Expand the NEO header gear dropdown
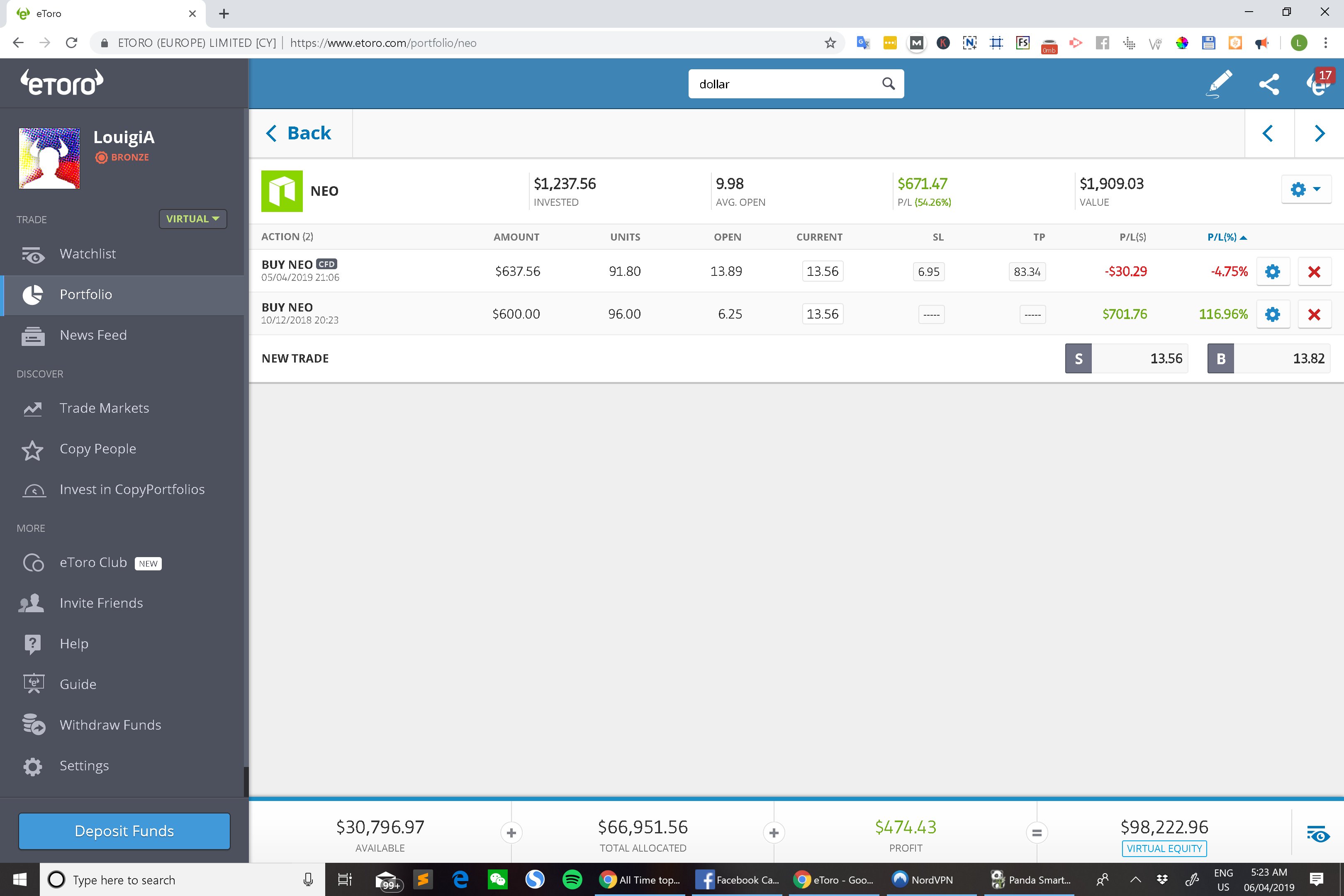Viewport: 1344px width, 896px height. tap(1306, 189)
